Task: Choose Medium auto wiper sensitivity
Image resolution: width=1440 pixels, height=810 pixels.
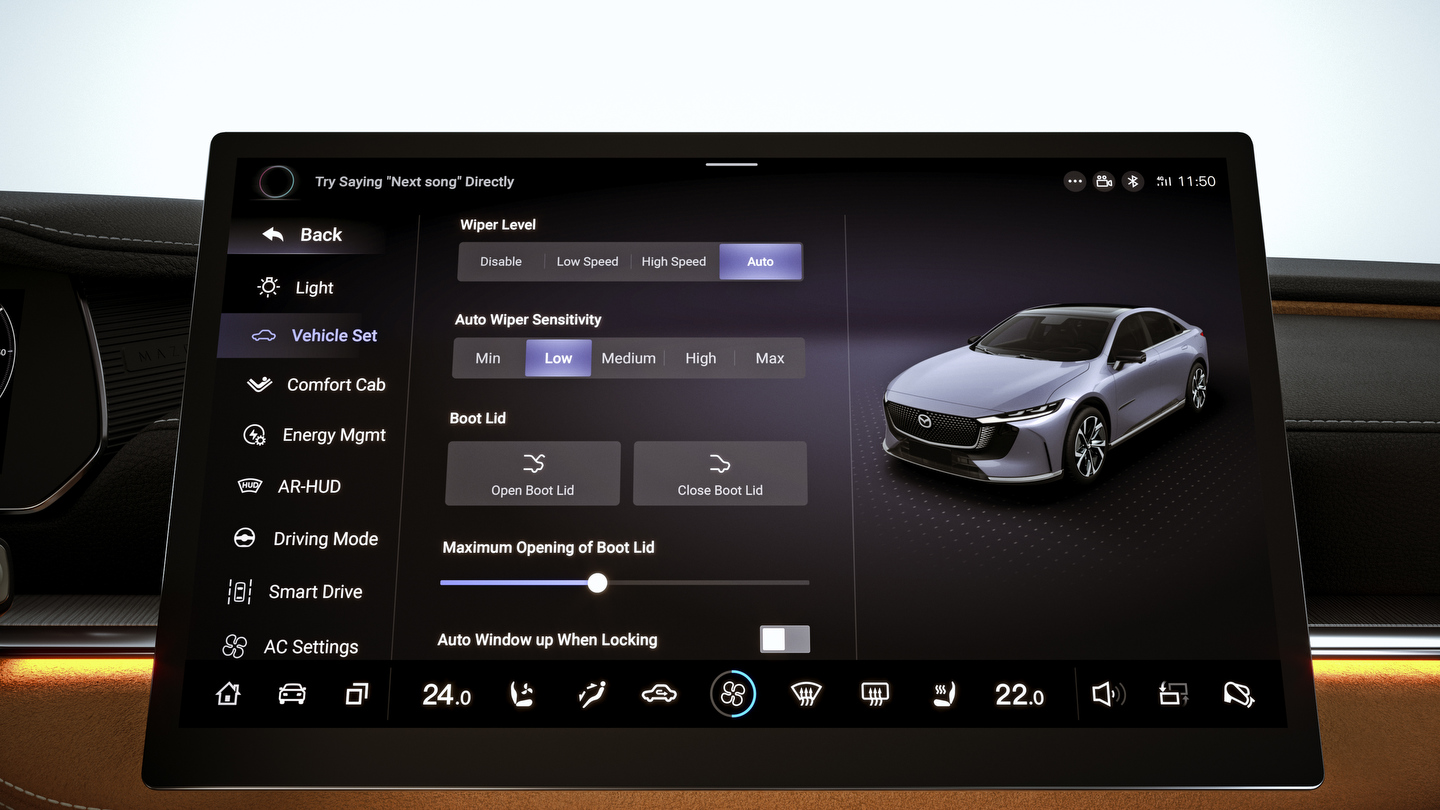Action: pos(628,358)
